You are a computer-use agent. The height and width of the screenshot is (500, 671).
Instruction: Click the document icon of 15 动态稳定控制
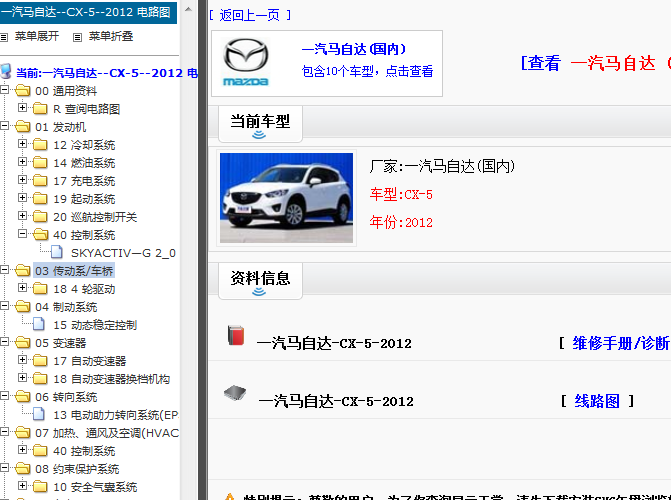coord(39,324)
